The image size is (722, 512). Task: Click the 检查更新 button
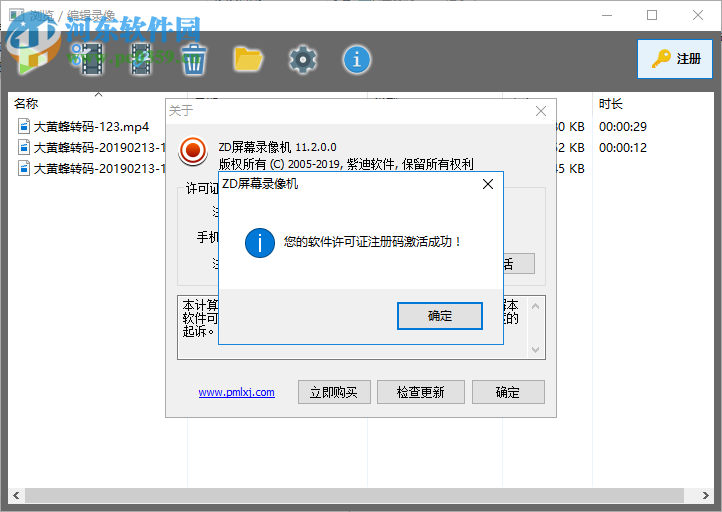[x=421, y=392]
